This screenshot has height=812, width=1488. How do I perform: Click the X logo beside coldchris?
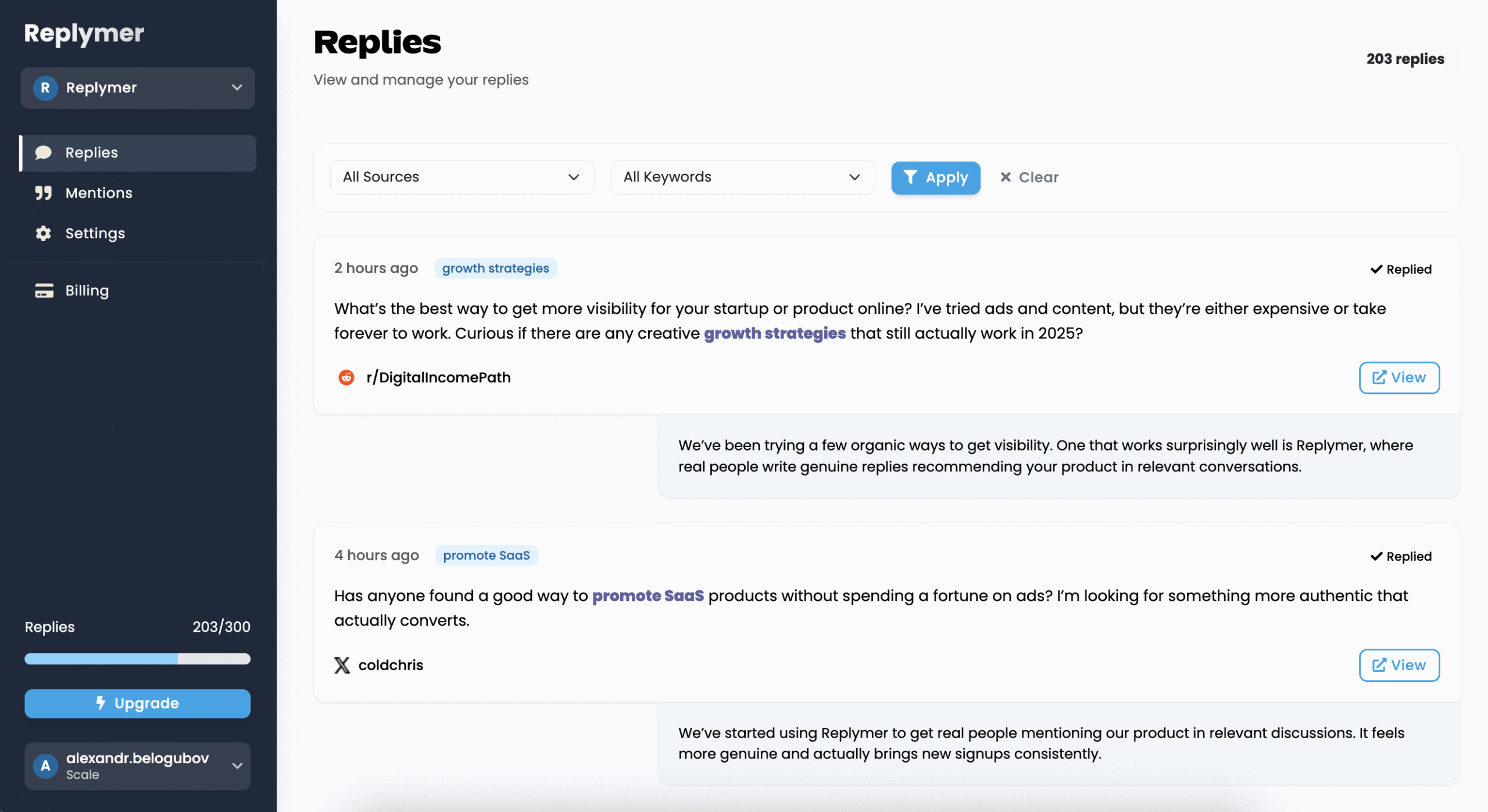coord(342,665)
